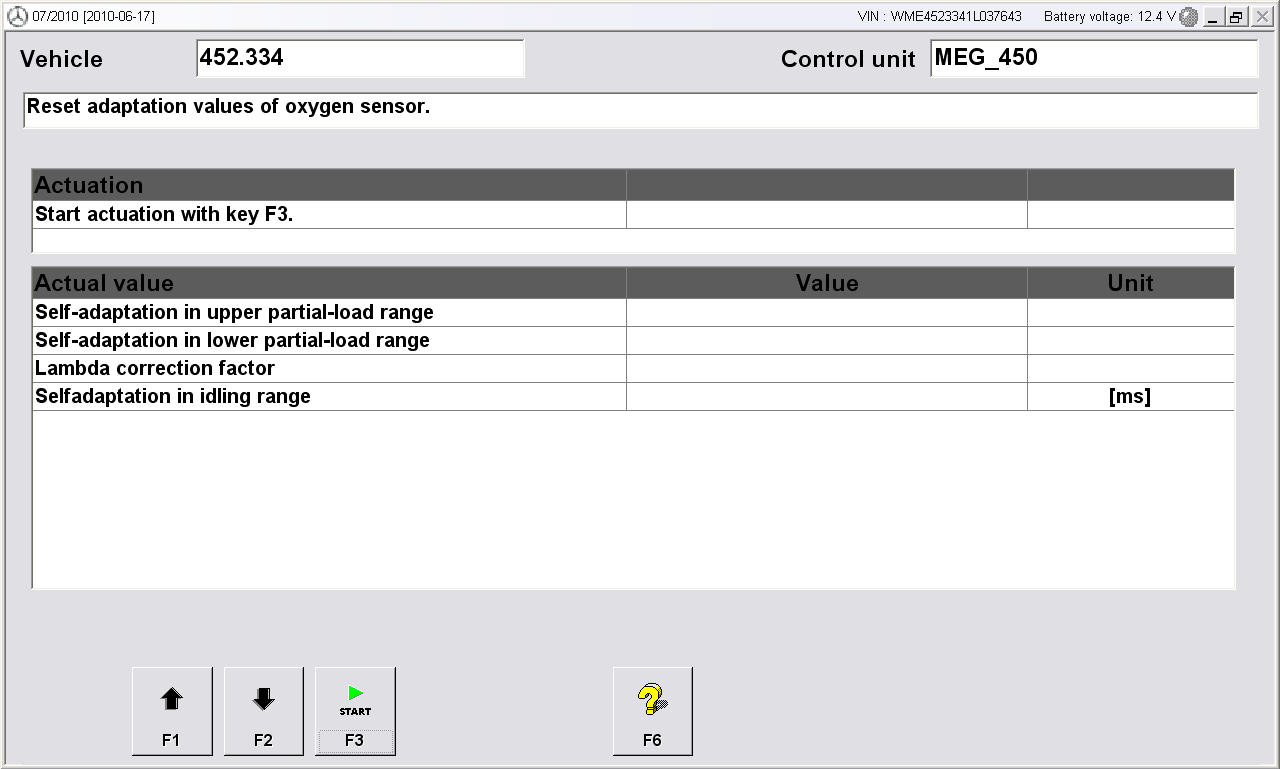Close the diagnostic window
The width and height of the screenshot is (1280, 769).
1261,17
